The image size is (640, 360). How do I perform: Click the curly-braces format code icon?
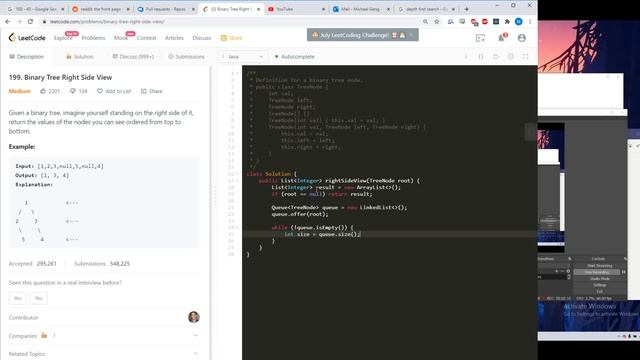click(x=481, y=56)
